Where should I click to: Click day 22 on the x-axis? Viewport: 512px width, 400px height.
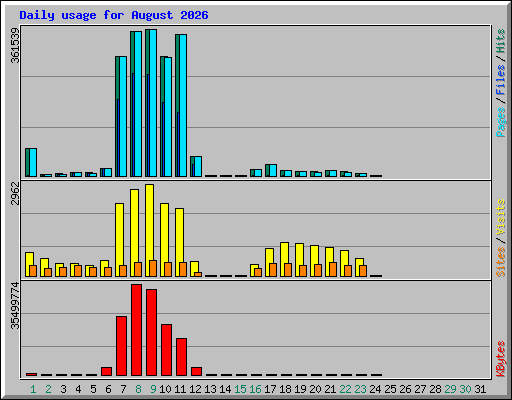click(x=345, y=389)
